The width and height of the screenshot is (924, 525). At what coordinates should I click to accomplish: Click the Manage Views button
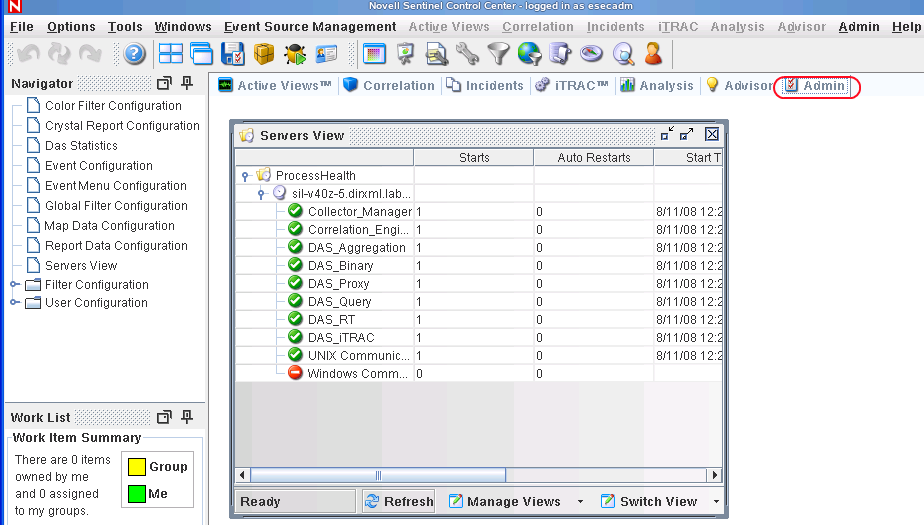[505, 501]
